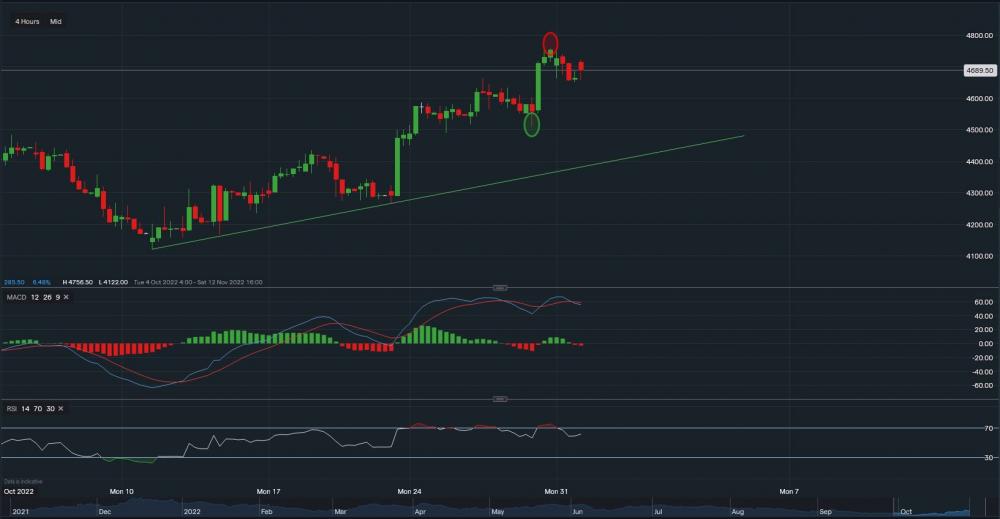Jump to Apr in the navigator timeline
The image size is (1000, 519).
click(420, 512)
